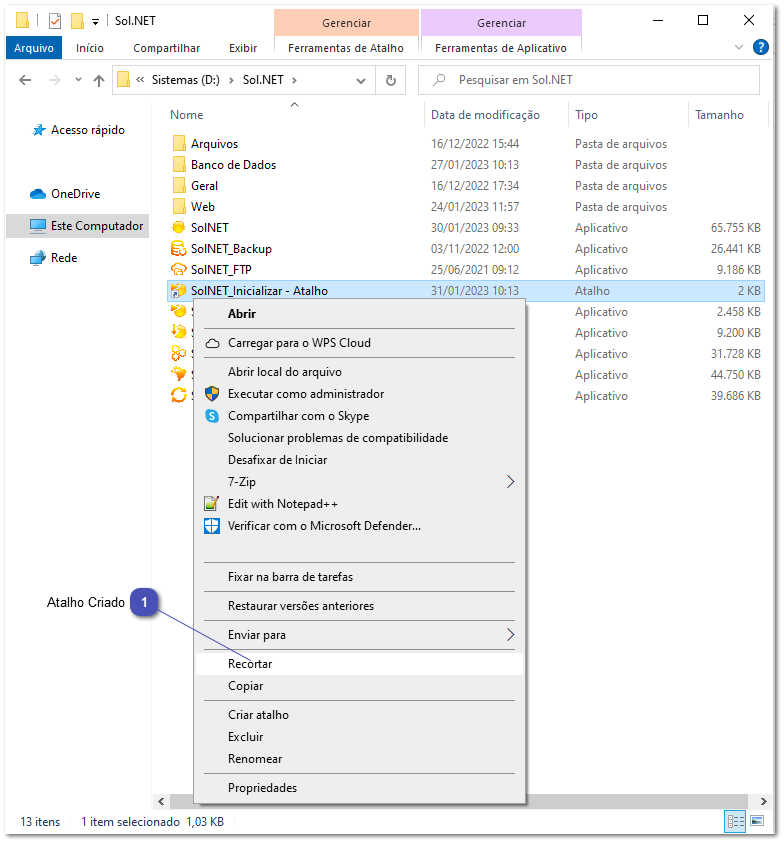The image size is (784, 843).
Task: Select Recortar in the context menu
Action: click(359, 664)
